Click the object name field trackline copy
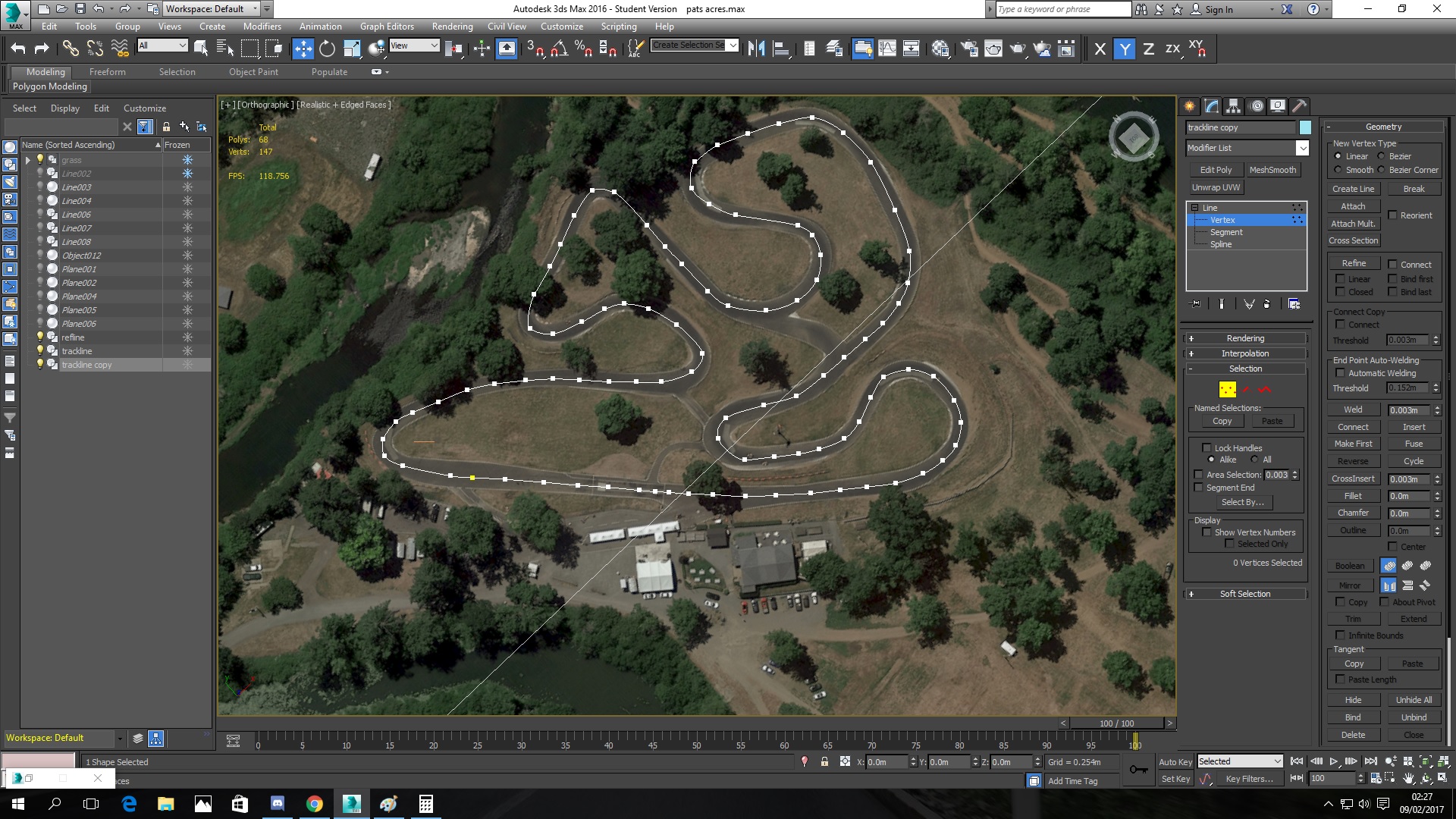The image size is (1456, 819). 1241,127
